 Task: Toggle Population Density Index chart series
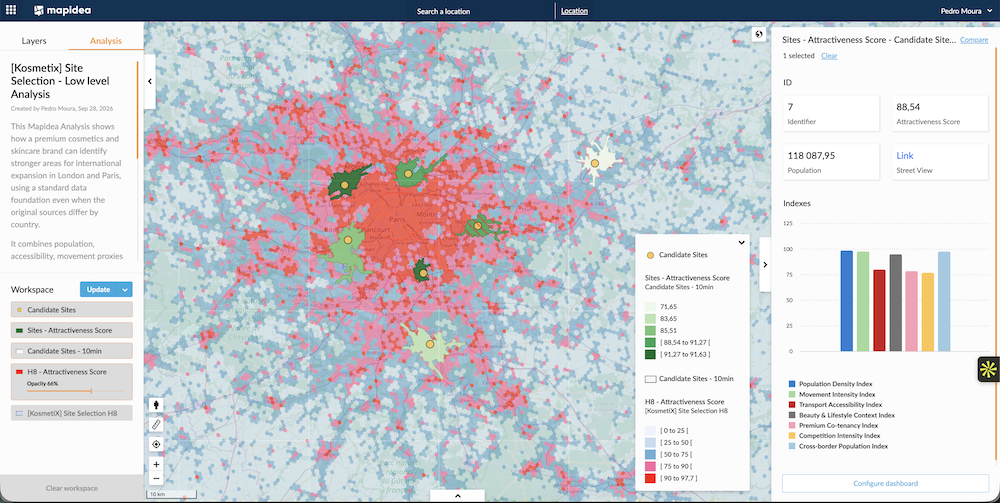tap(830, 384)
